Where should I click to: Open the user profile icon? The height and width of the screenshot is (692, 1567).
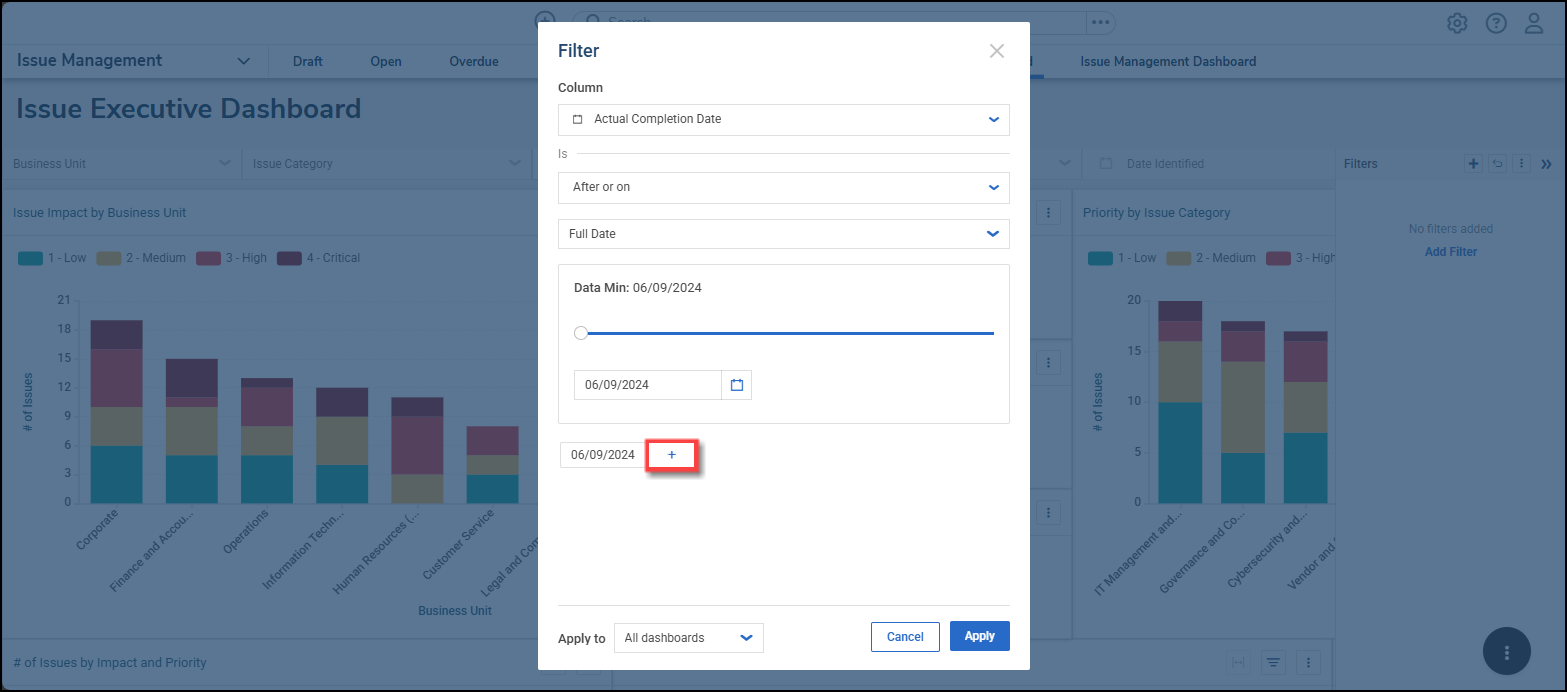[1534, 23]
